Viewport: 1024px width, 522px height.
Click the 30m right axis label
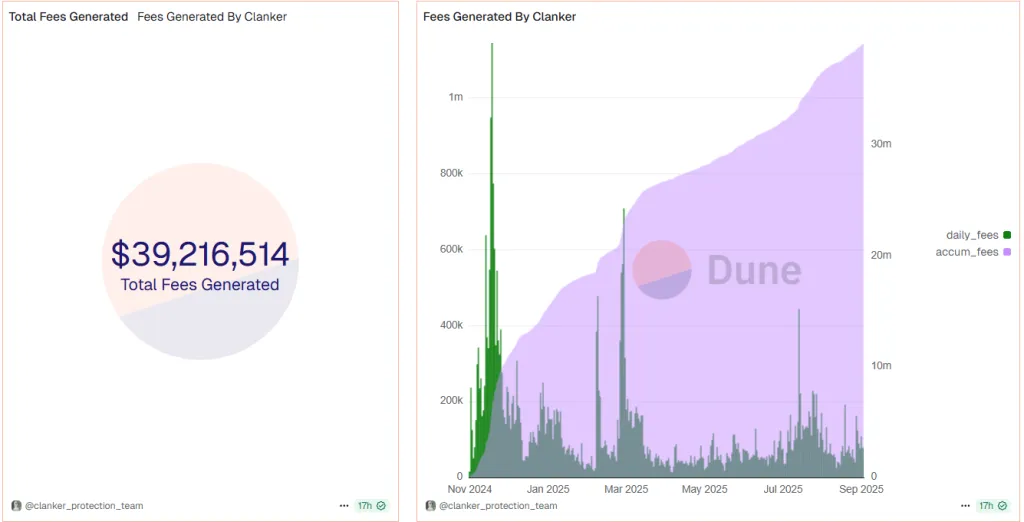point(881,144)
